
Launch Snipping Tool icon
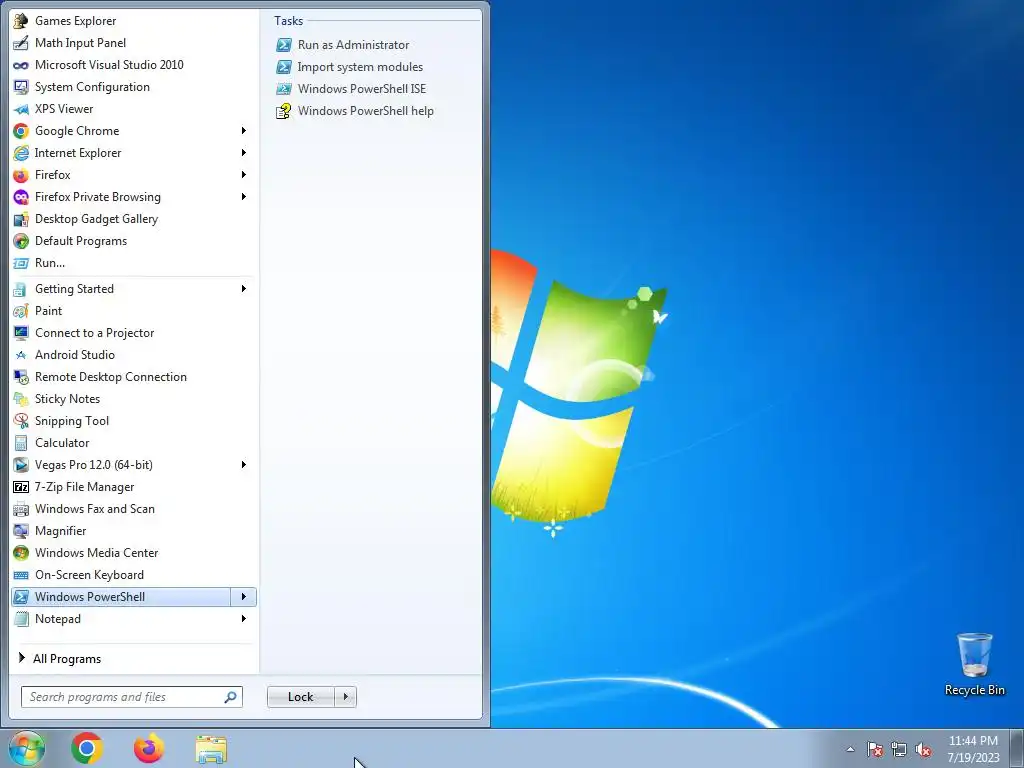(x=21, y=421)
